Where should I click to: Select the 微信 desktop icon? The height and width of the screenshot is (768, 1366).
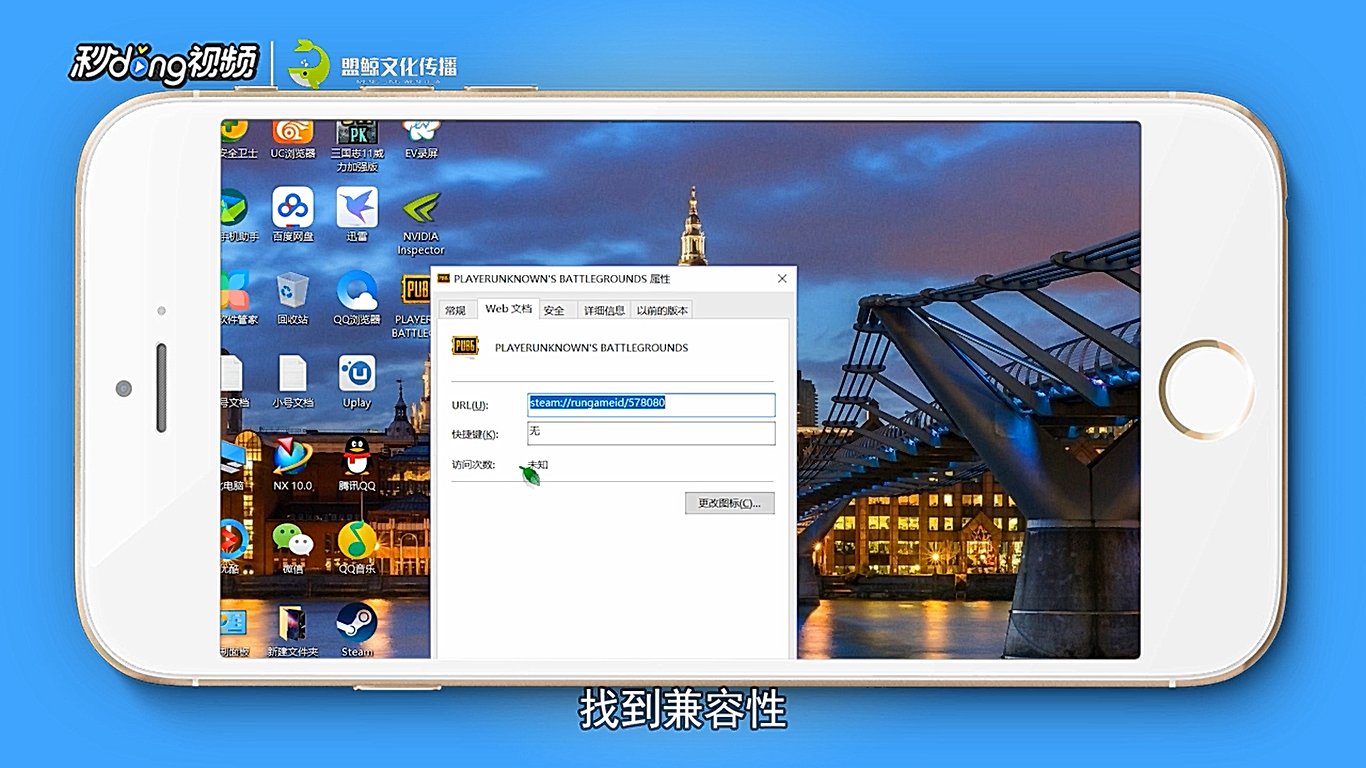[293, 547]
